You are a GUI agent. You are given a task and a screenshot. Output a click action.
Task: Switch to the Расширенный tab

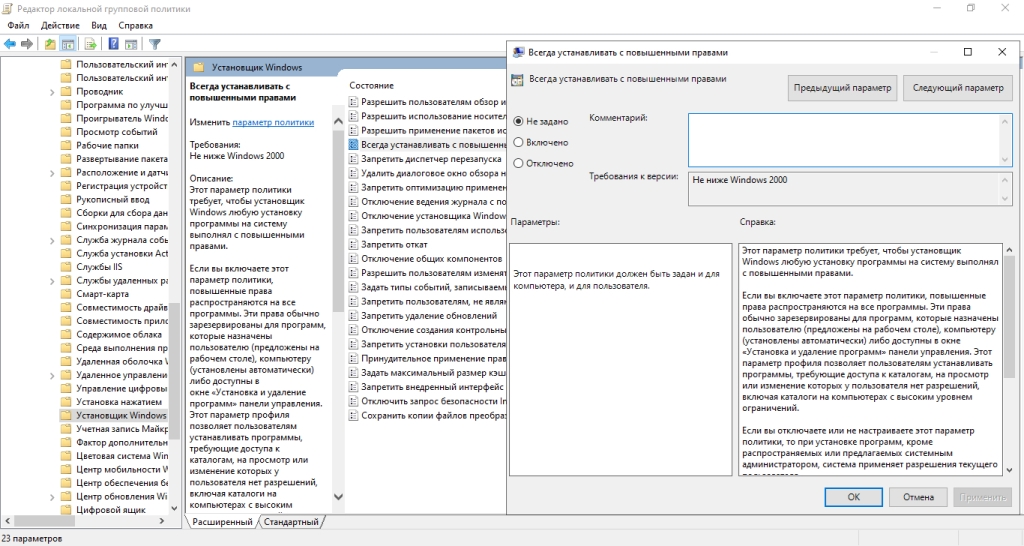(x=222, y=522)
